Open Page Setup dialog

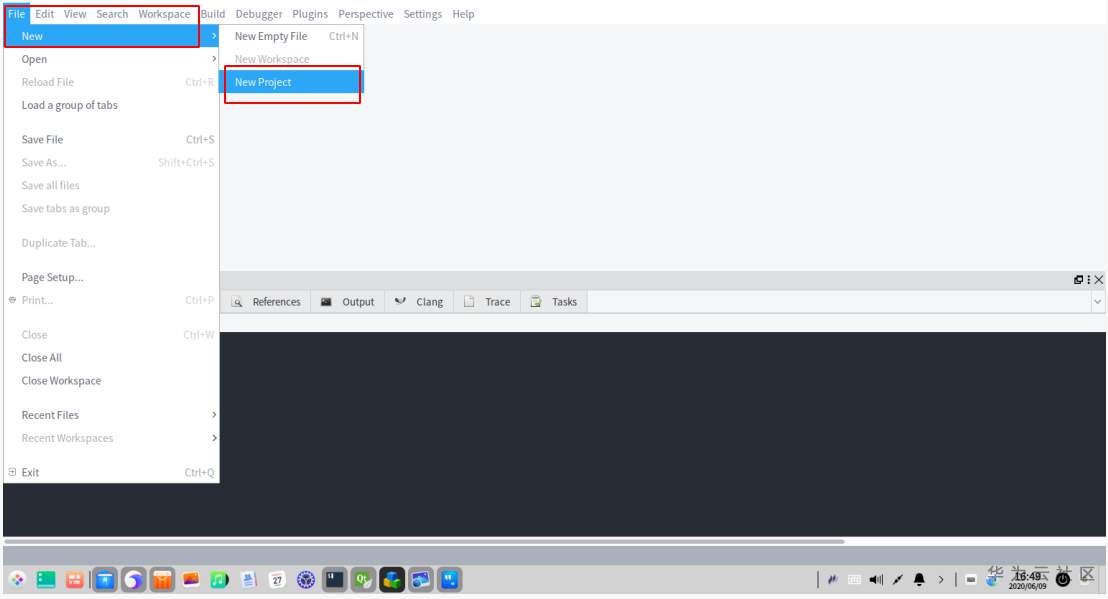click(x=112, y=278)
